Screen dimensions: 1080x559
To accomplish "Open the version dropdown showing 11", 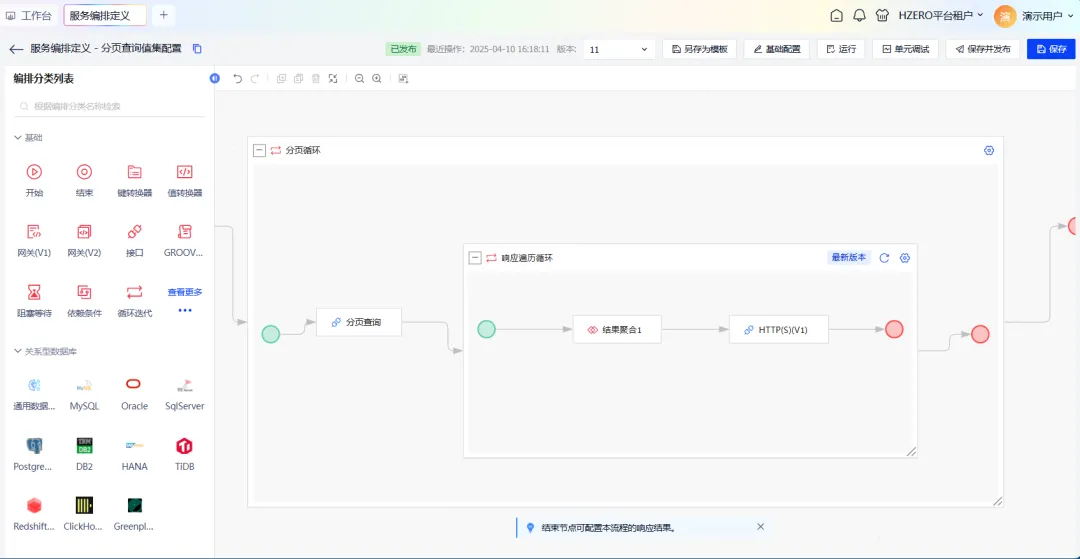I will pyautogui.click(x=619, y=50).
